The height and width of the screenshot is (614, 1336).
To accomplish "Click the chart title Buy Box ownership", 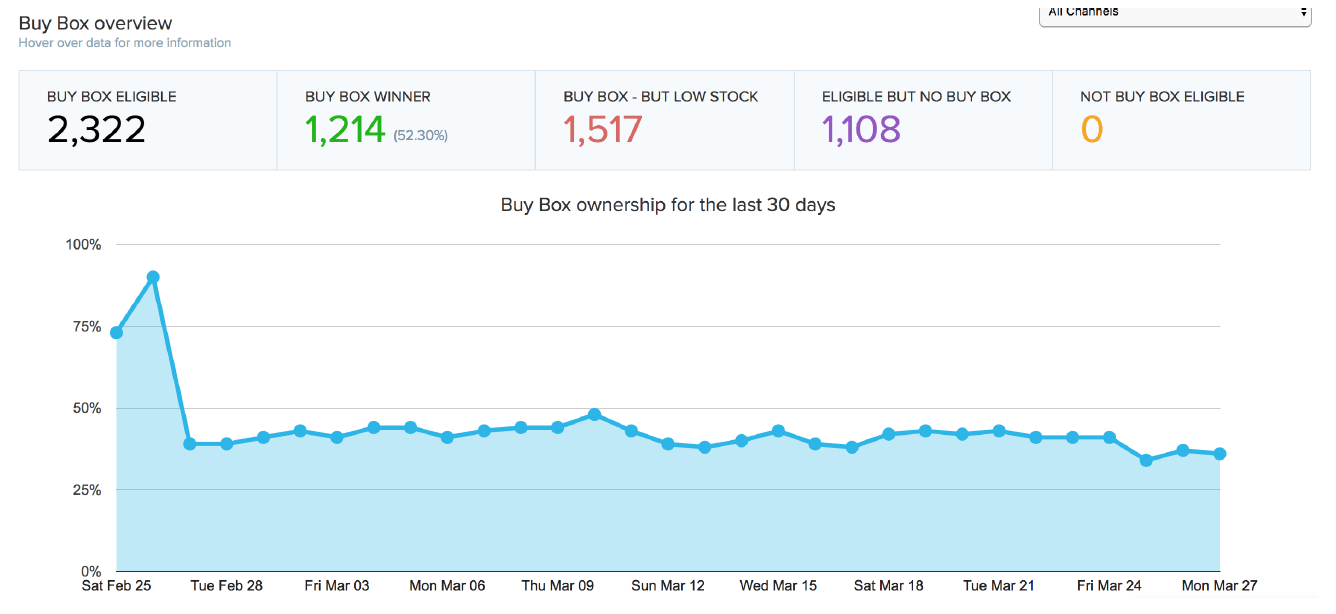I will pos(667,205).
